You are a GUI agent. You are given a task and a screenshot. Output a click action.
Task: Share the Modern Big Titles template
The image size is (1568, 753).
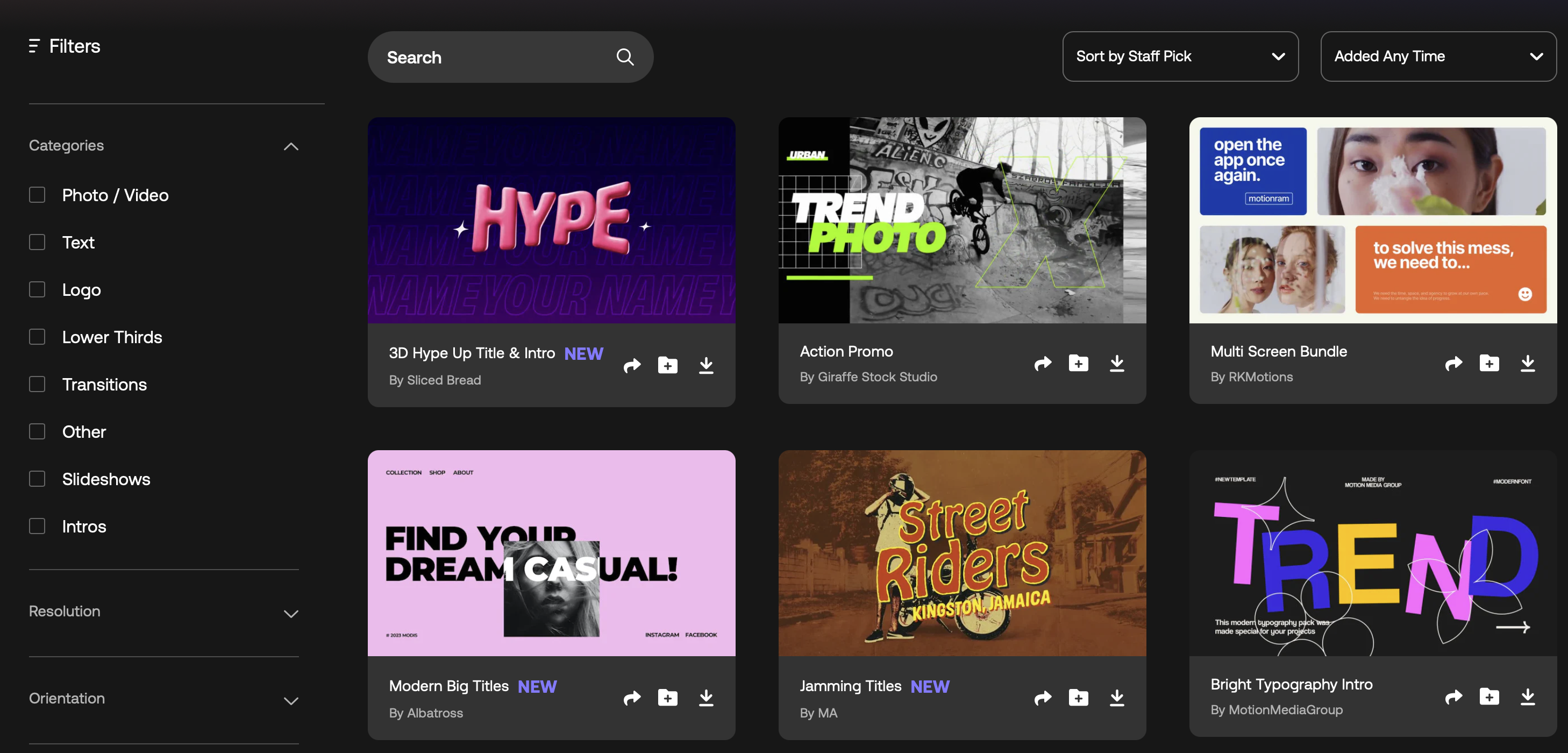(x=632, y=698)
